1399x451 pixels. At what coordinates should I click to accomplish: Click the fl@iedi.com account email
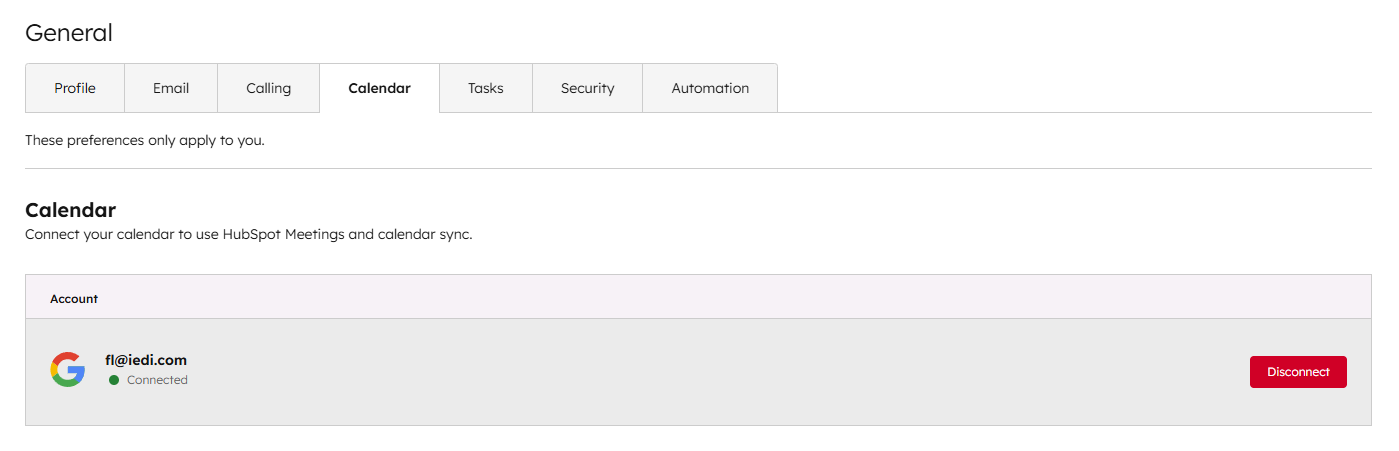(146, 360)
